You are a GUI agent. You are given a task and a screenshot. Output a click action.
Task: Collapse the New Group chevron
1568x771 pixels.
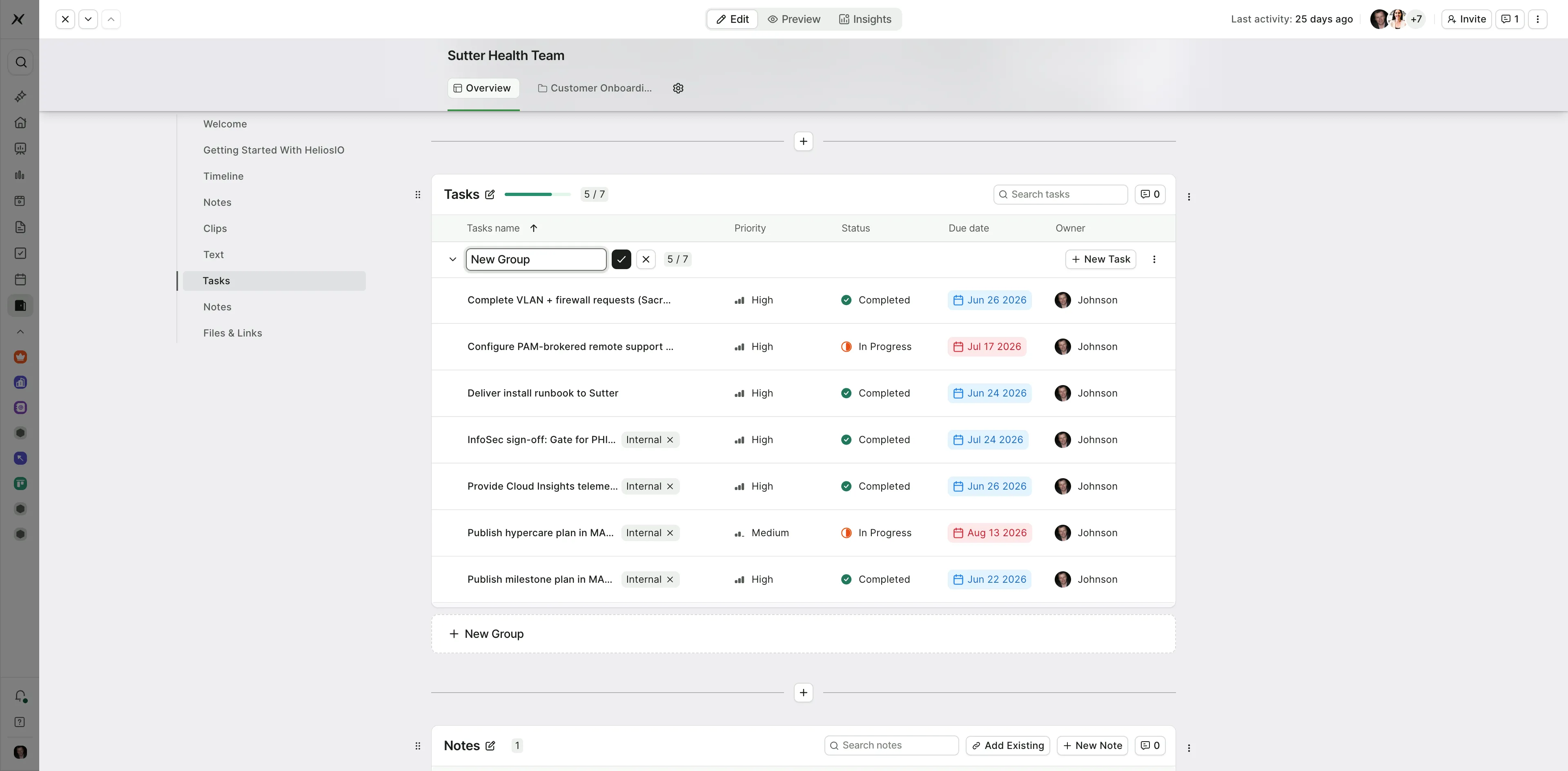click(452, 259)
